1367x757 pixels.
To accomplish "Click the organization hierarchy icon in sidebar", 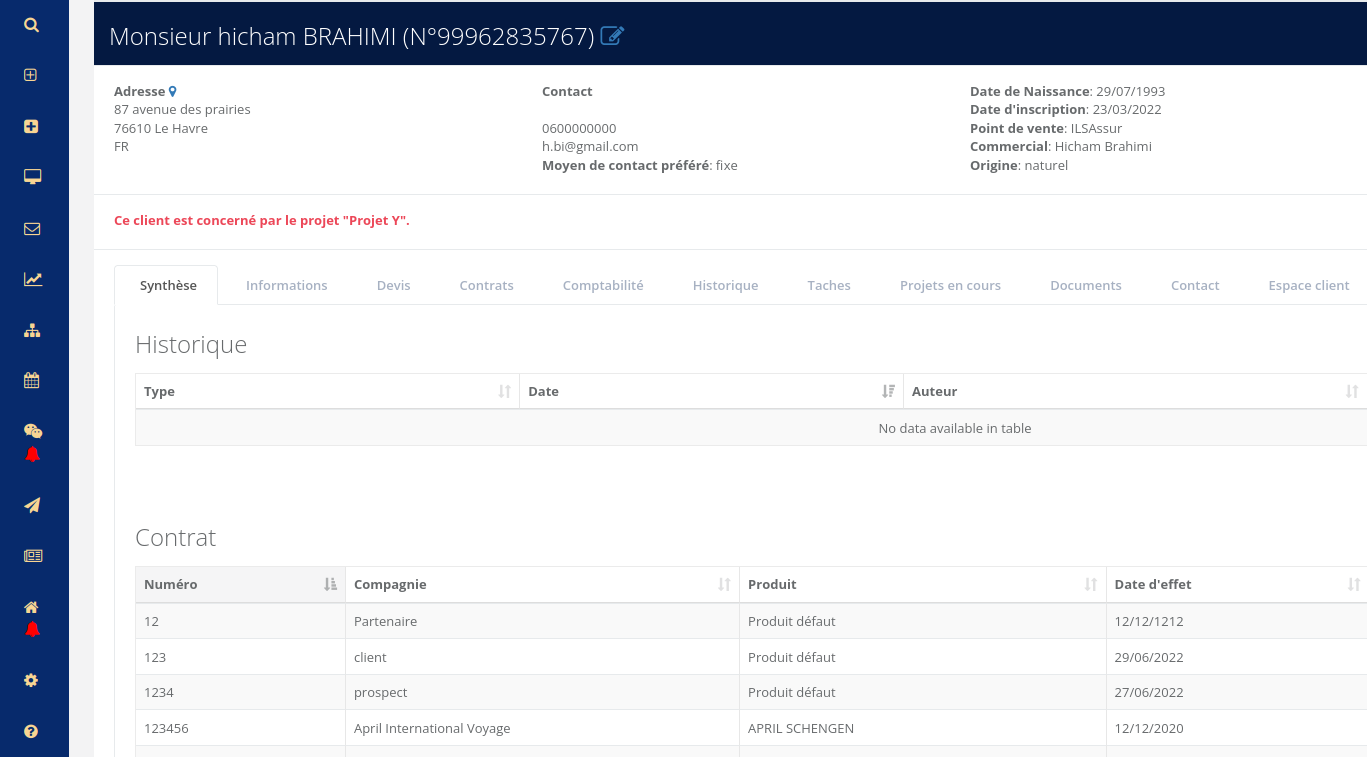I will [32, 331].
